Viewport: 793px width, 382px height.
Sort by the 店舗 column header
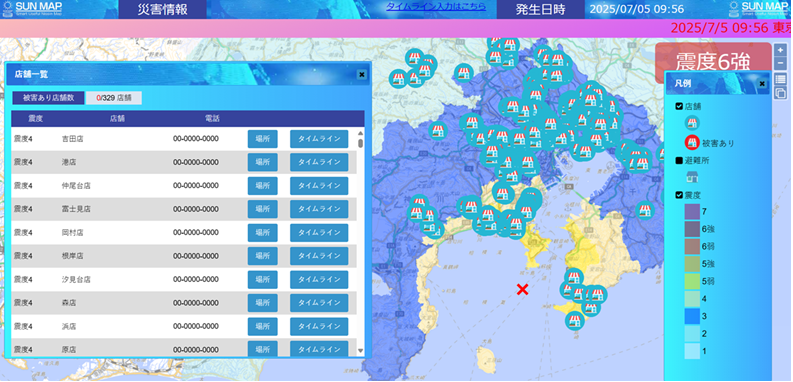click(x=117, y=118)
